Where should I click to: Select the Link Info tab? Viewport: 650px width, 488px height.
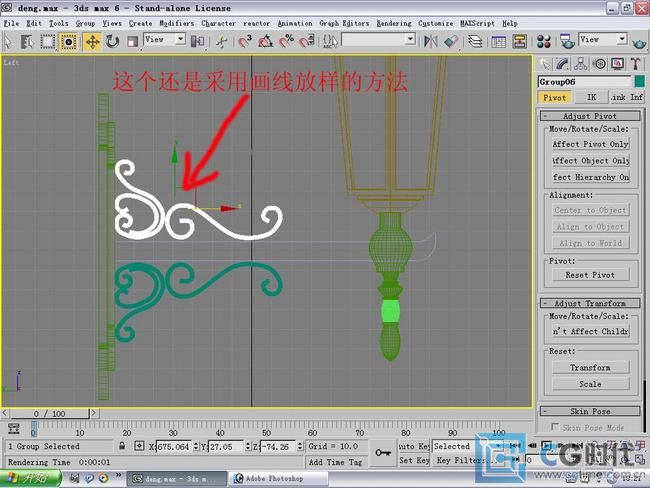(x=627, y=97)
